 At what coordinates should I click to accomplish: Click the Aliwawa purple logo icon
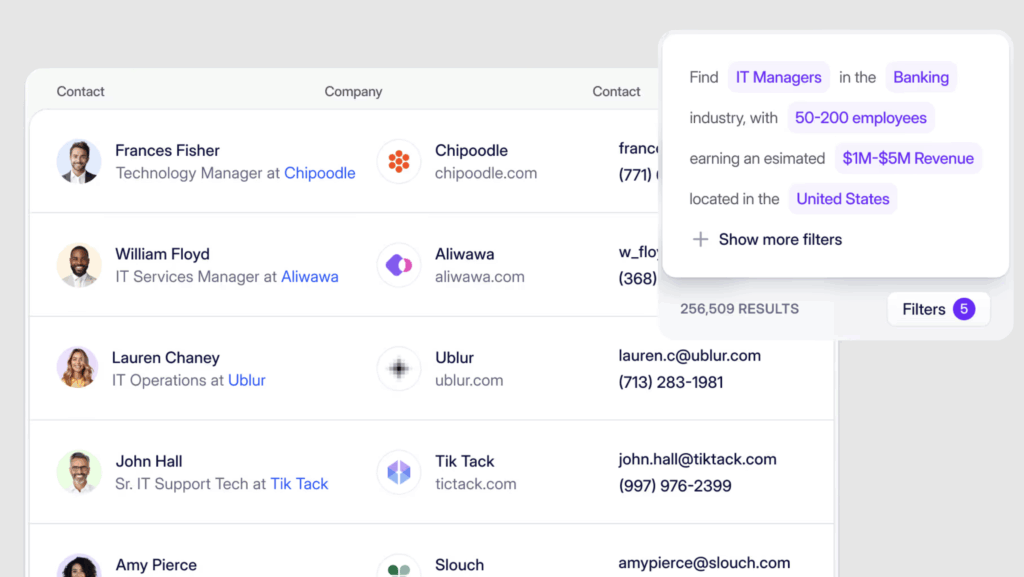pyautogui.click(x=398, y=265)
